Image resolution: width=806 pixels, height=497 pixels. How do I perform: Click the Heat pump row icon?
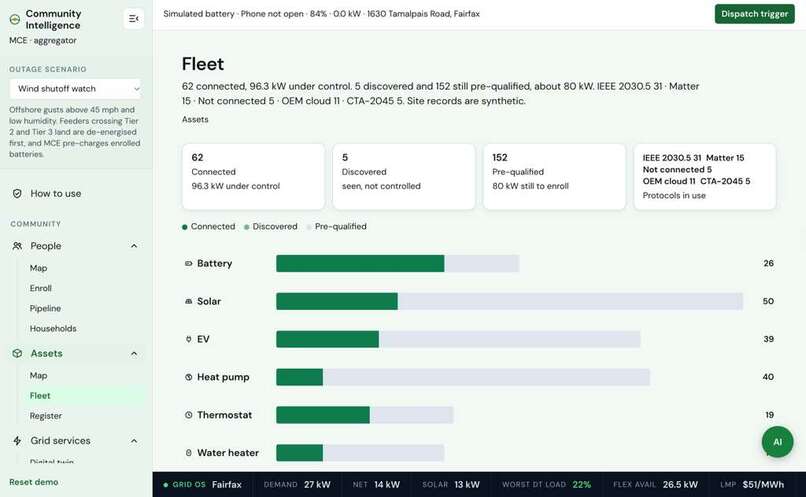coord(188,377)
